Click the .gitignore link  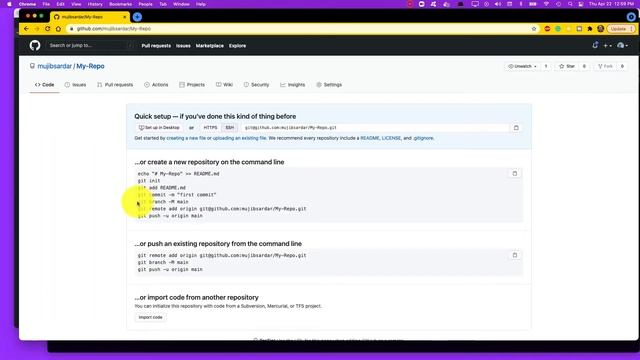coord(423,138)
